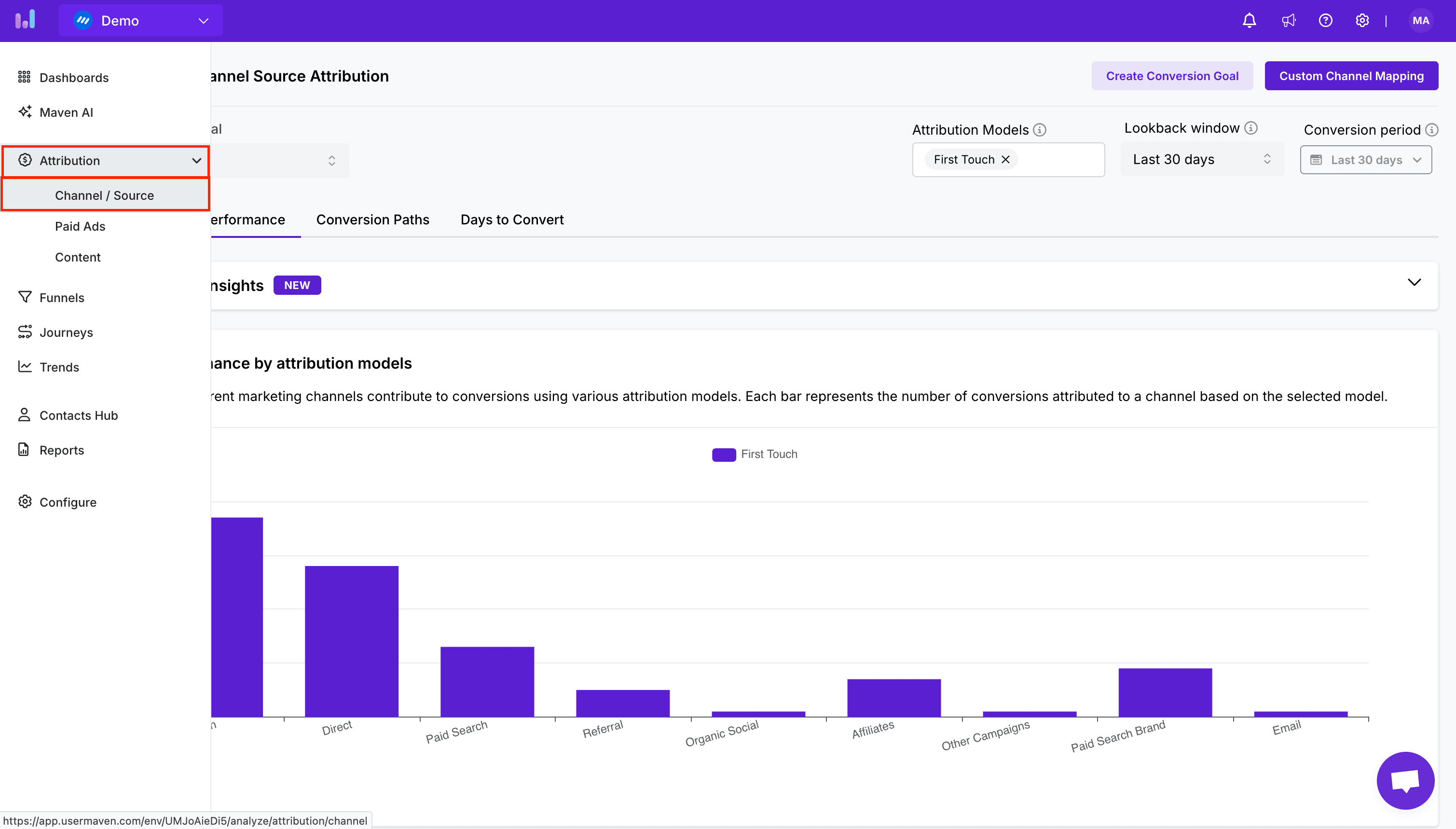Open the Demo workspace dropdown

tap(140, 20)
